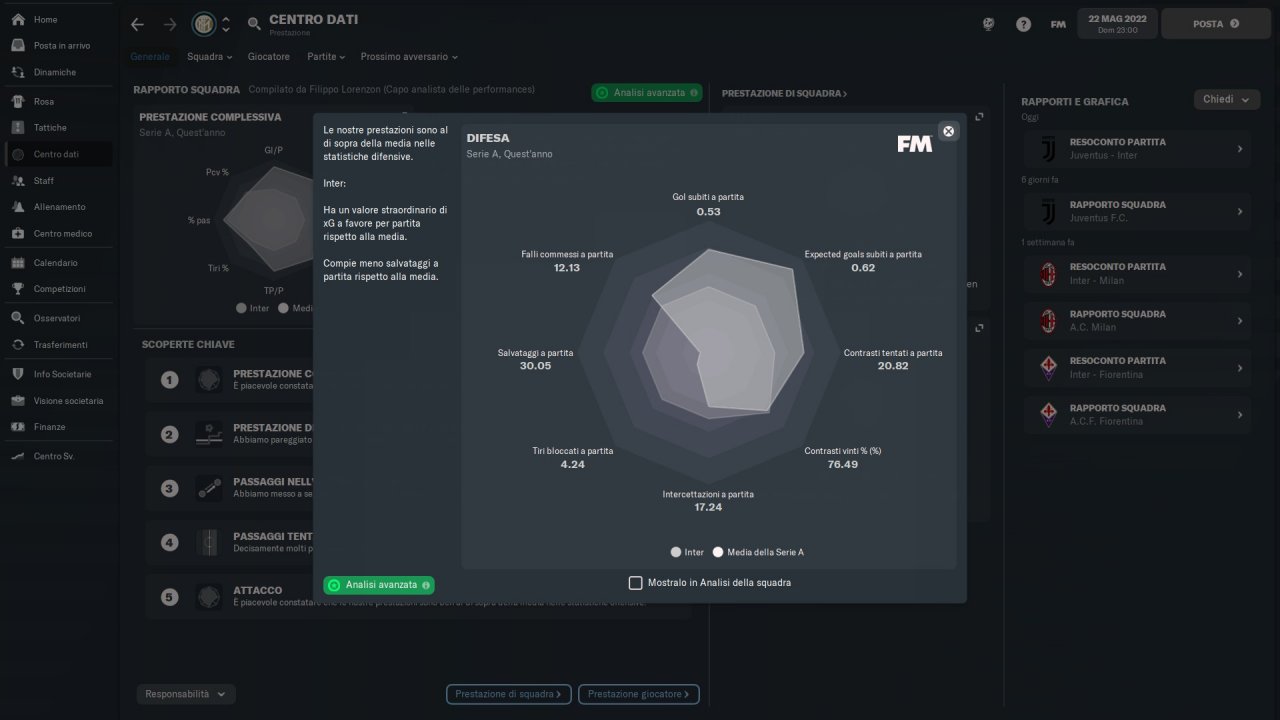Open the Chiedi dropdown
The width and height of the screenshot is (1280, 720).
coord(1226,100)
